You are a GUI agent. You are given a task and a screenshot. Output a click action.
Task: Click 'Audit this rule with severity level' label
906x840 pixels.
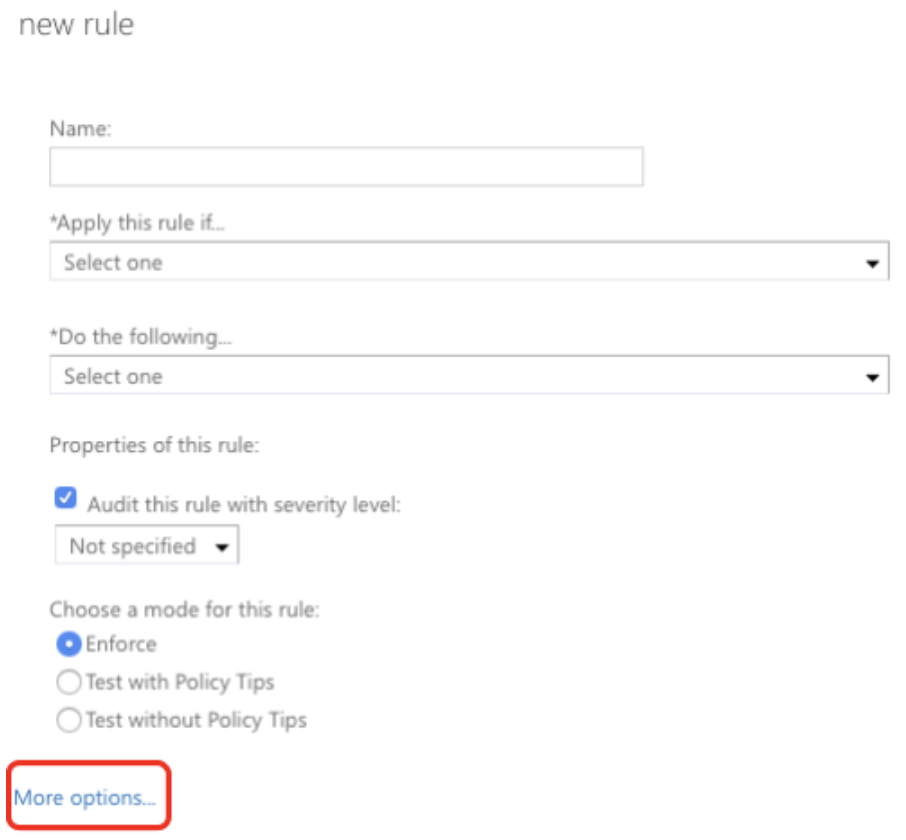pyautogui.click(x=244, y=505)
